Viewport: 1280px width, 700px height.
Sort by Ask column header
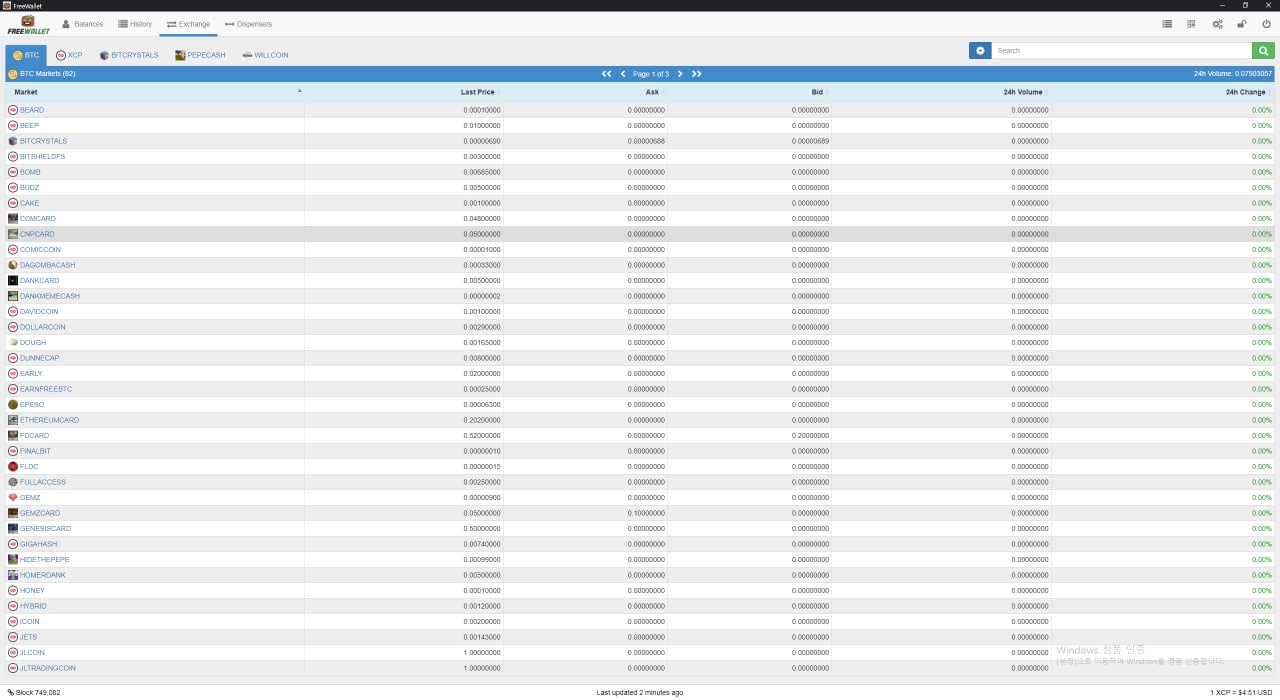(x=585, y=92)
